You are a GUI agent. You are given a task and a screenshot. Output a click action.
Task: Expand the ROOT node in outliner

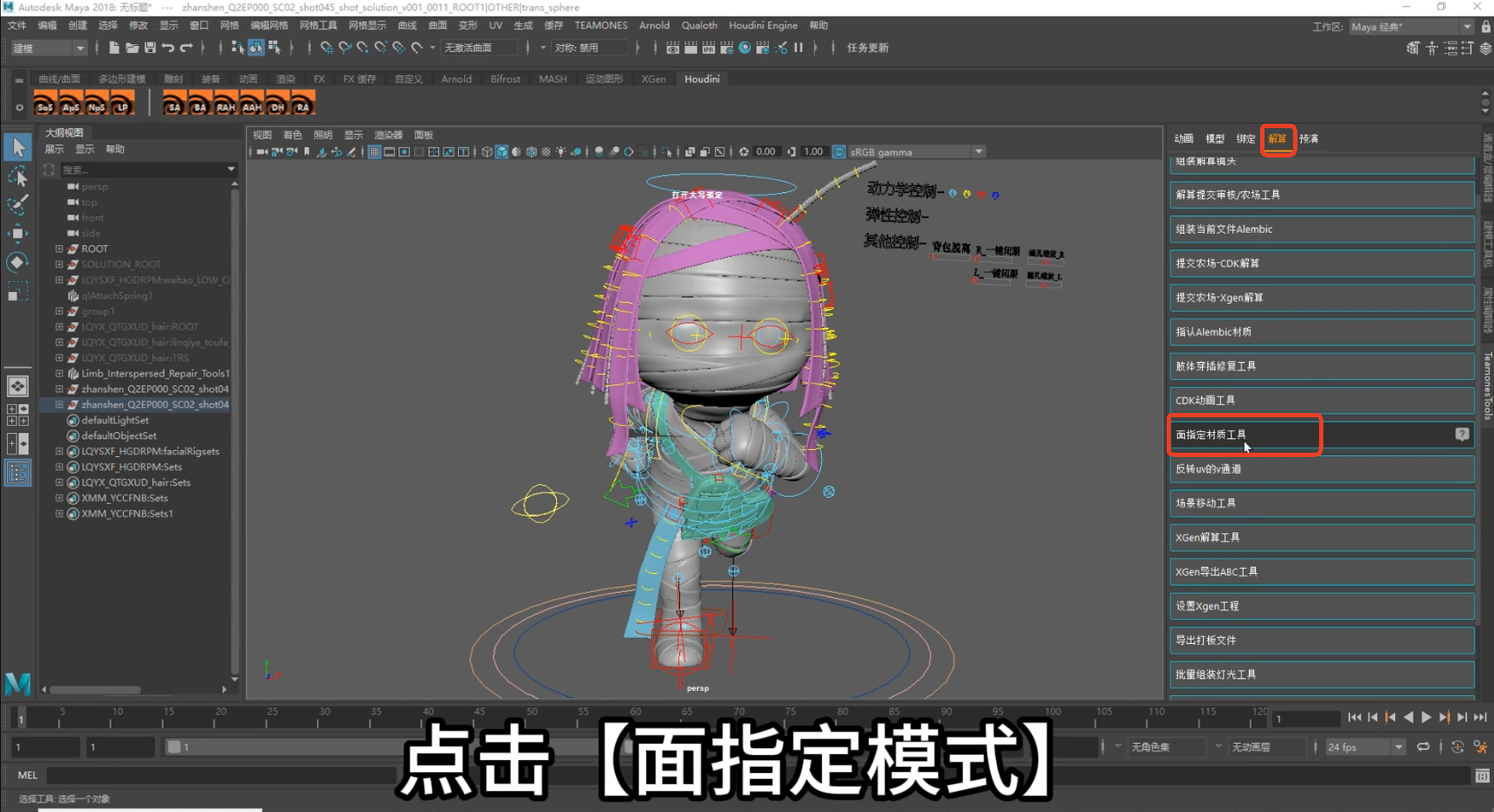point(59,249)
